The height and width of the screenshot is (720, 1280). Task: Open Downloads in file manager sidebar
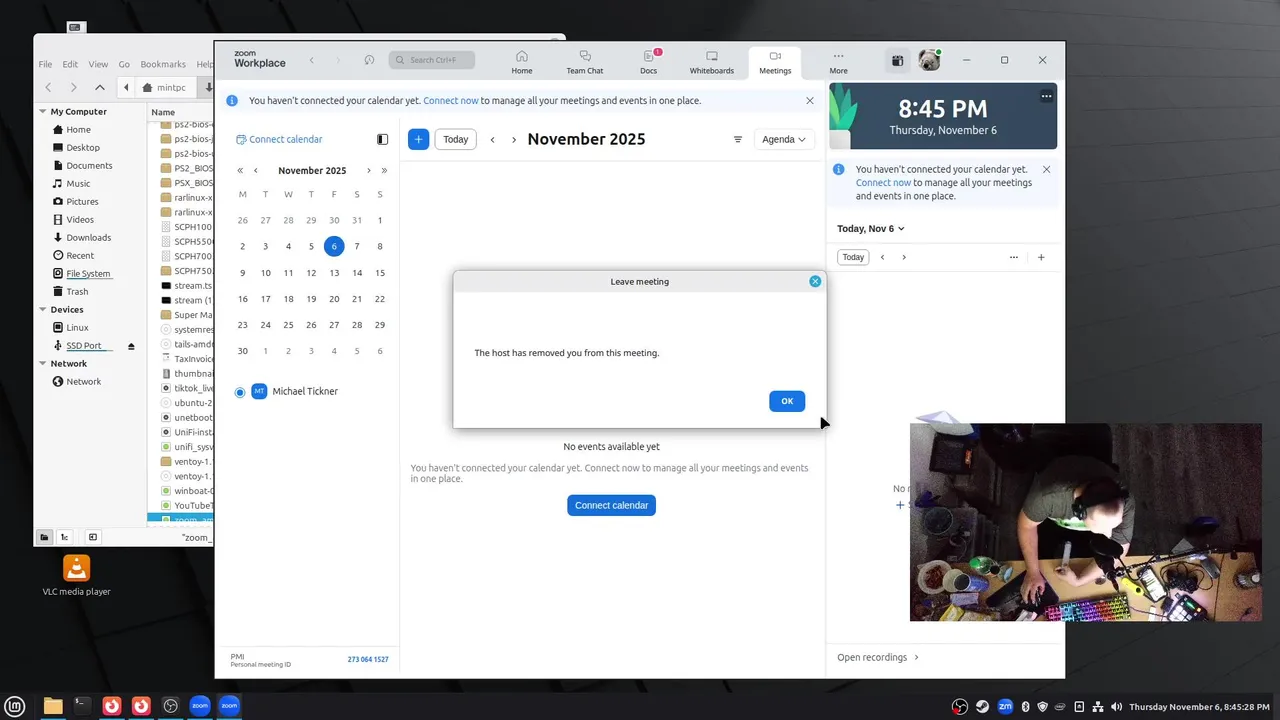(x=88, y=237)
